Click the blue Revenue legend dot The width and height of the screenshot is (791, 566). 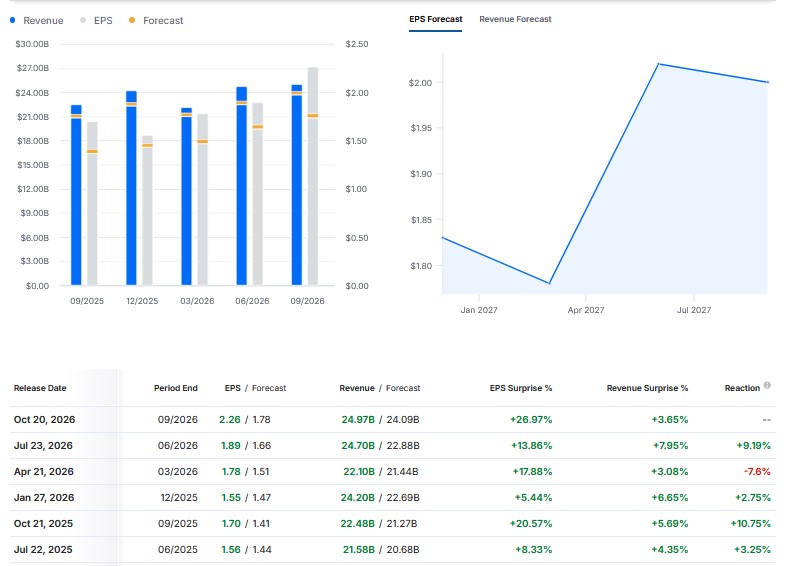[x=13, y=20]
